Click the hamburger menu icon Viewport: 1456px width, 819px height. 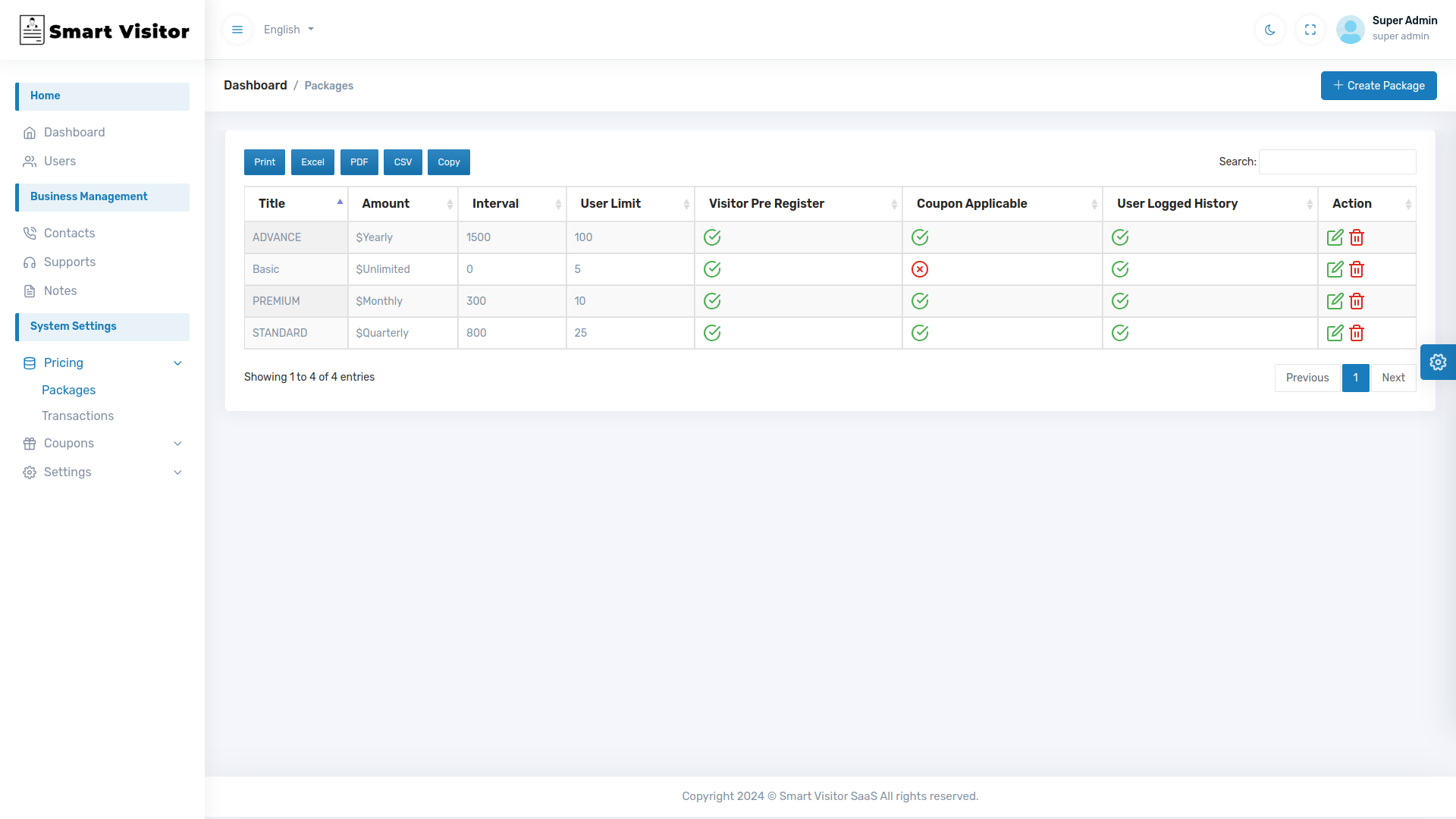click(x=237, y=30)
